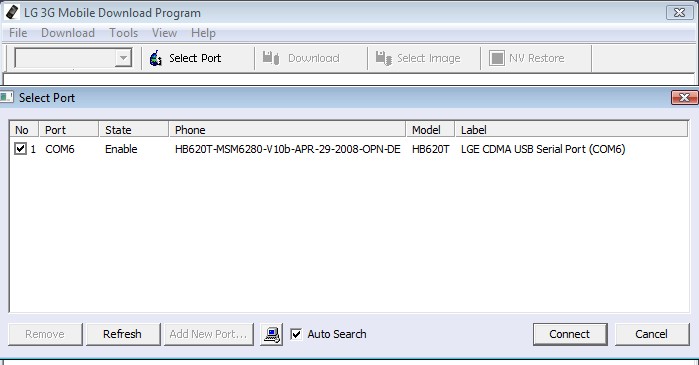This screenshot has height=365, width=699.
Task: Click the Add New Port... button
Action: click(x=209, y=334)
